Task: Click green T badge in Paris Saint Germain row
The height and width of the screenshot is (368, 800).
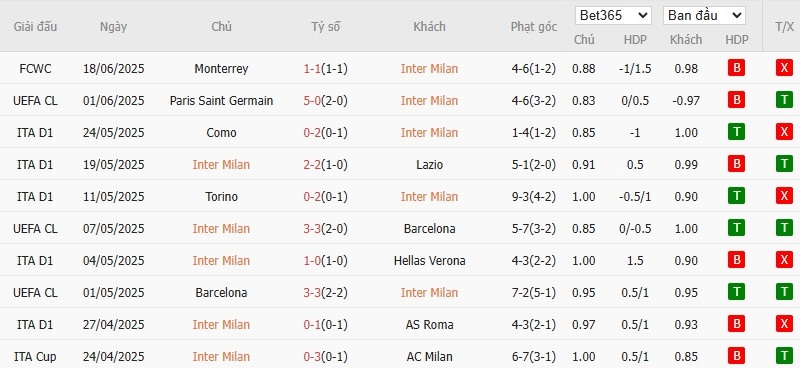Action: 784,100
